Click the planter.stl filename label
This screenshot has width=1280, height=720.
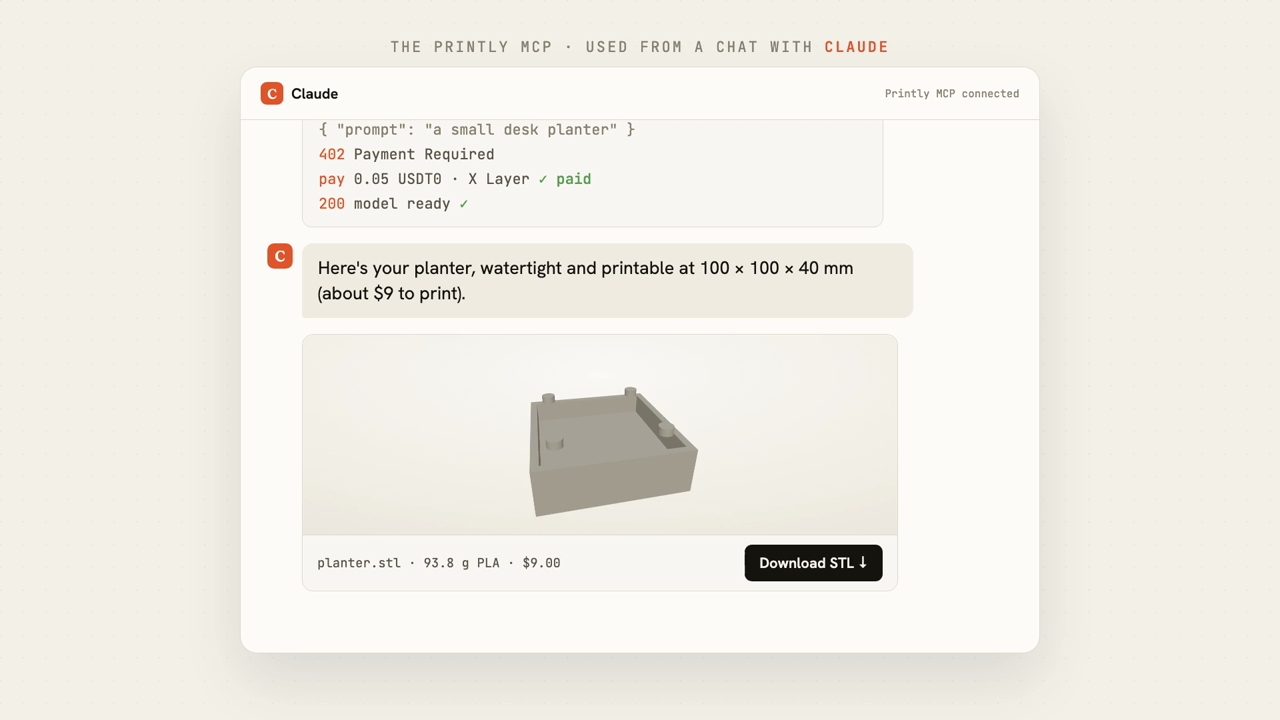[359, 563]
